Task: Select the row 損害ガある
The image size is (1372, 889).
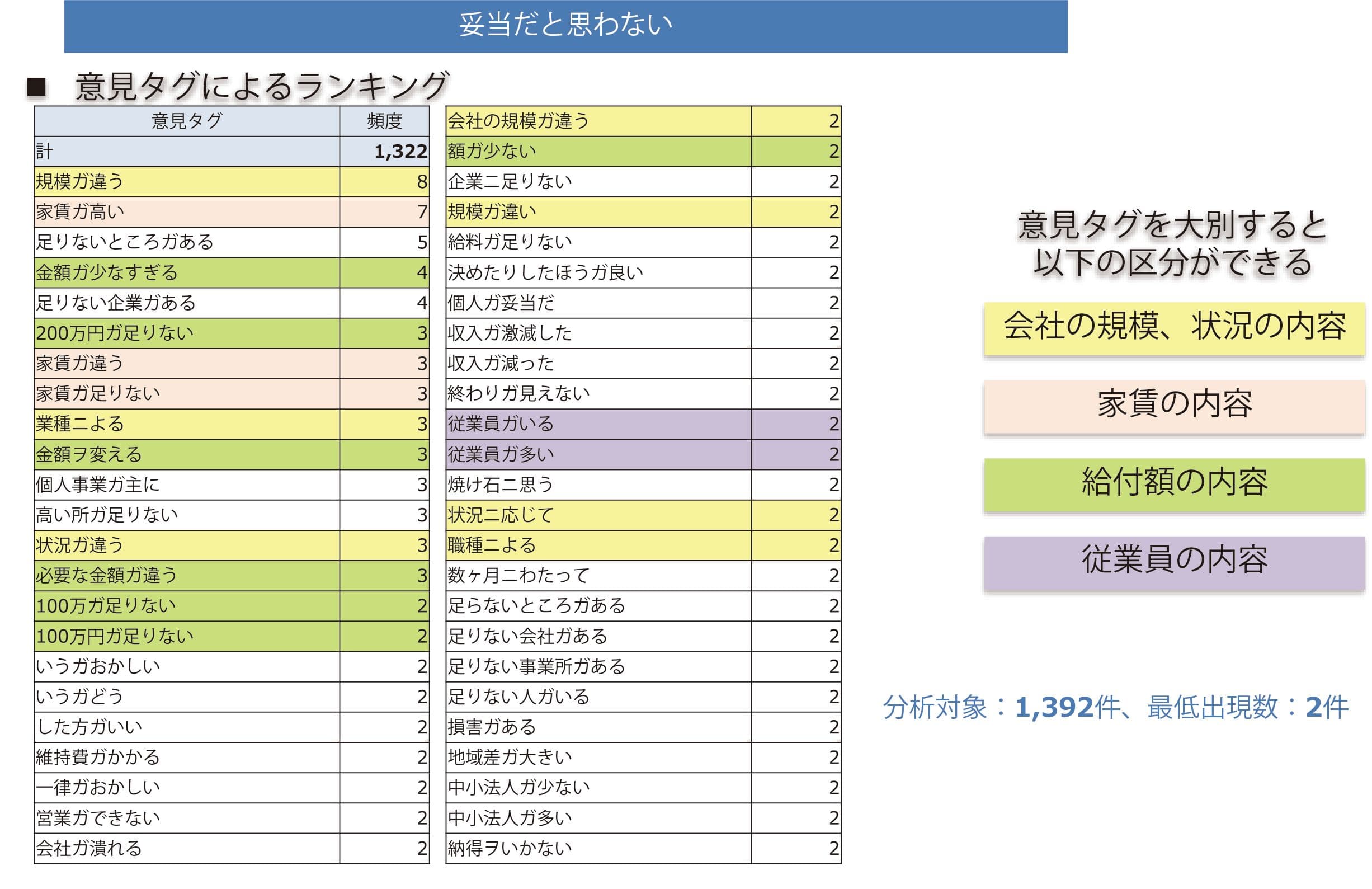Action: click(x=643, y=727)
